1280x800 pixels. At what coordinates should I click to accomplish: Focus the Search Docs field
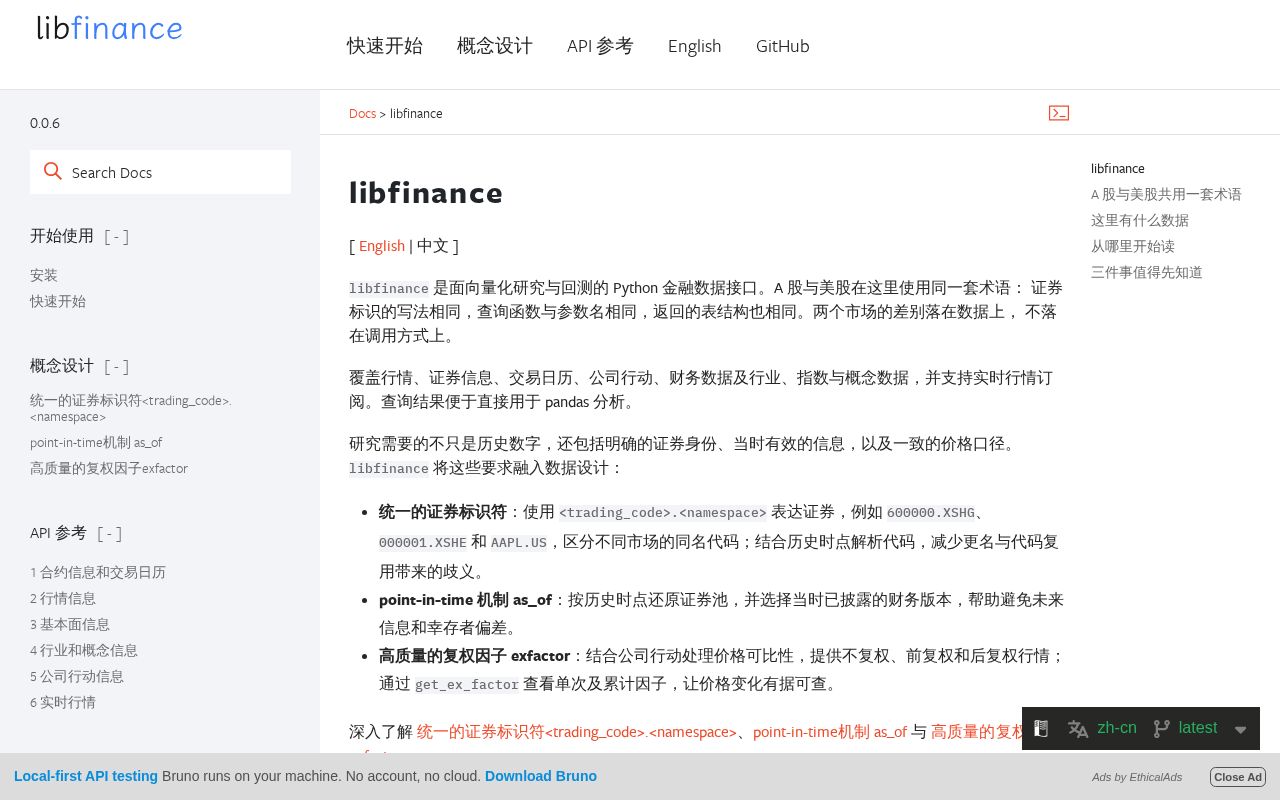(160, 172)
